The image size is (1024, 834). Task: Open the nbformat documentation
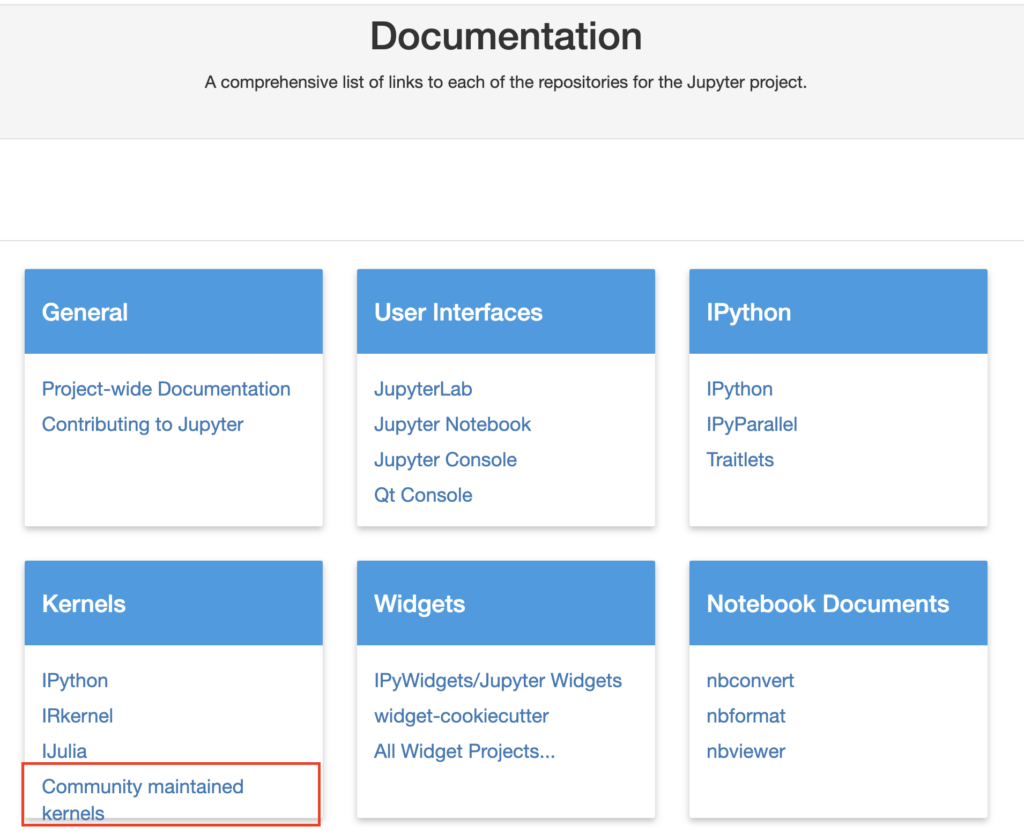(x=746, y=715)
